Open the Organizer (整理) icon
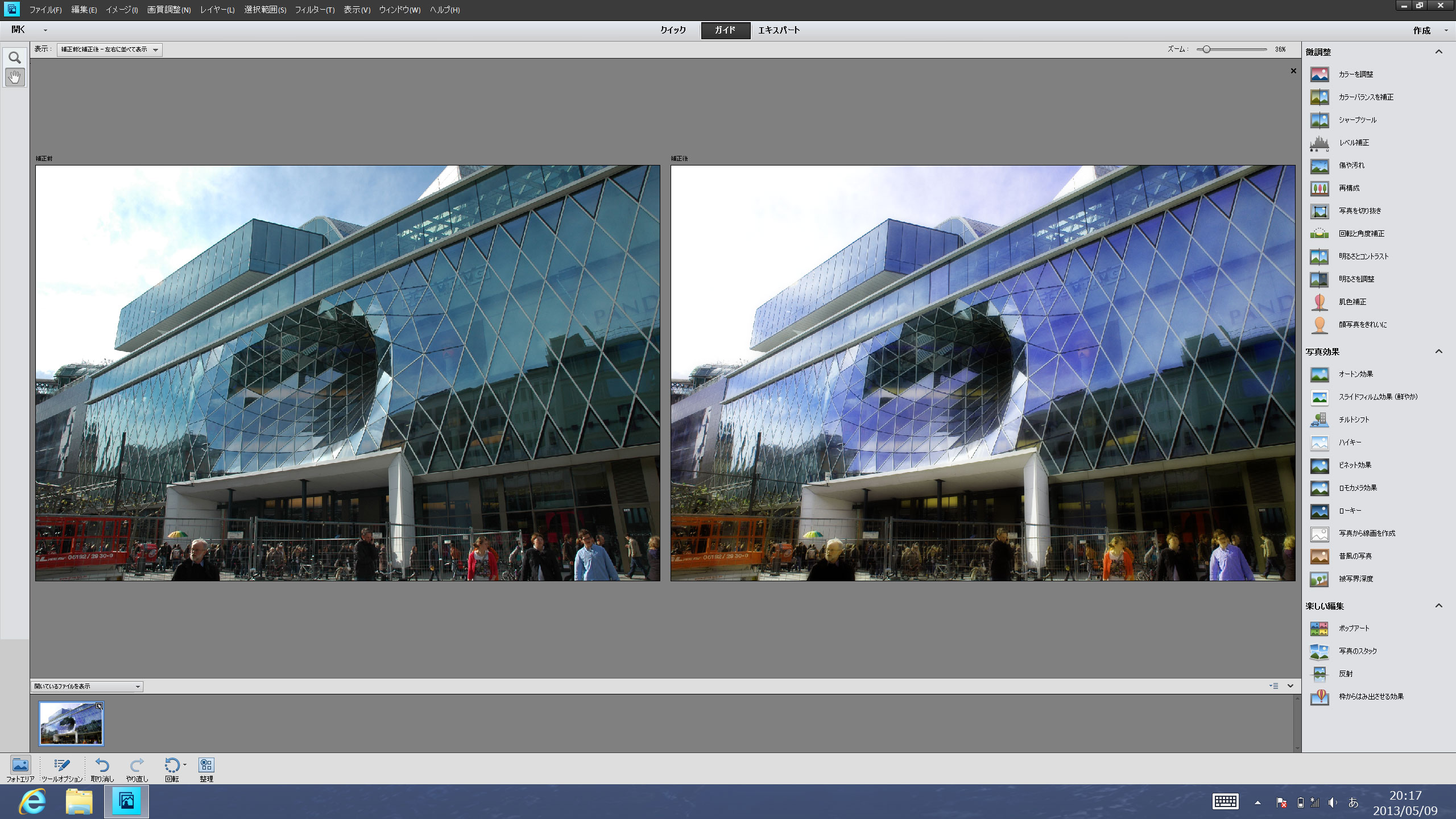 tap(206, 765)
